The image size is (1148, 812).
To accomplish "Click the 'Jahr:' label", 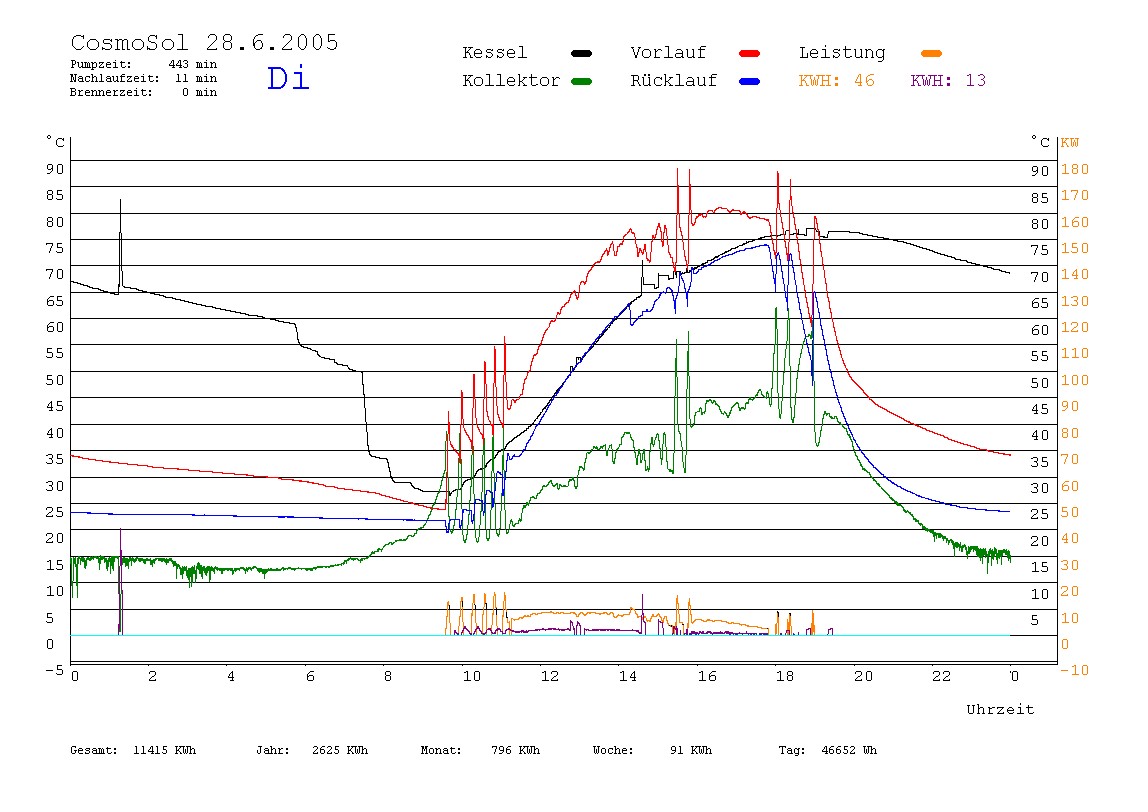I will tap(272, 750).
